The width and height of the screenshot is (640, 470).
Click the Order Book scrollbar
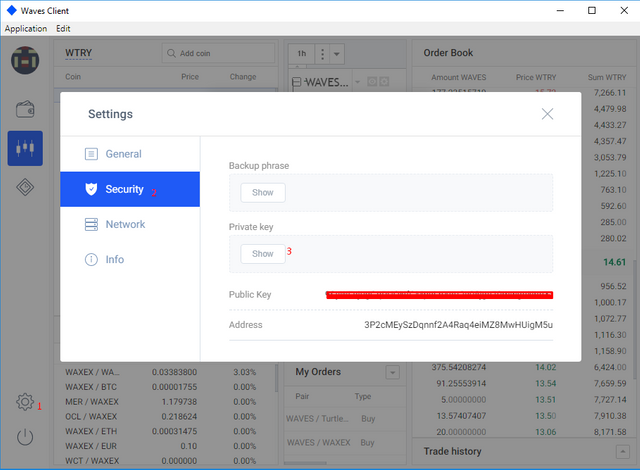(x=635, y=318)
